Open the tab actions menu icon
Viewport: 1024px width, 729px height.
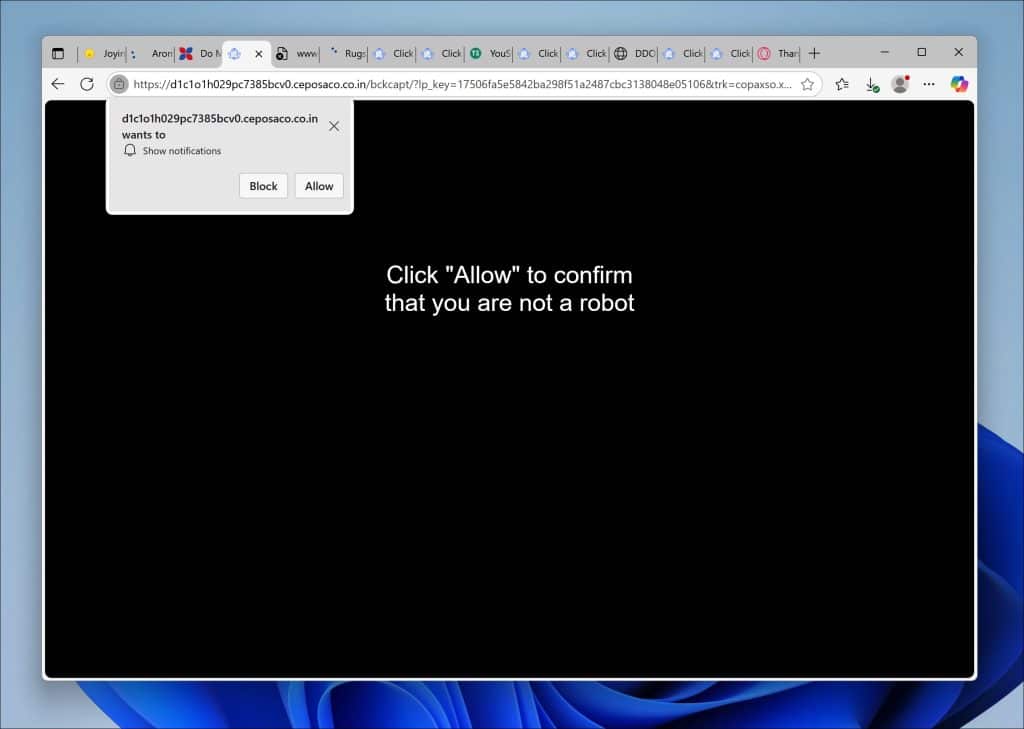click(58, 54)
